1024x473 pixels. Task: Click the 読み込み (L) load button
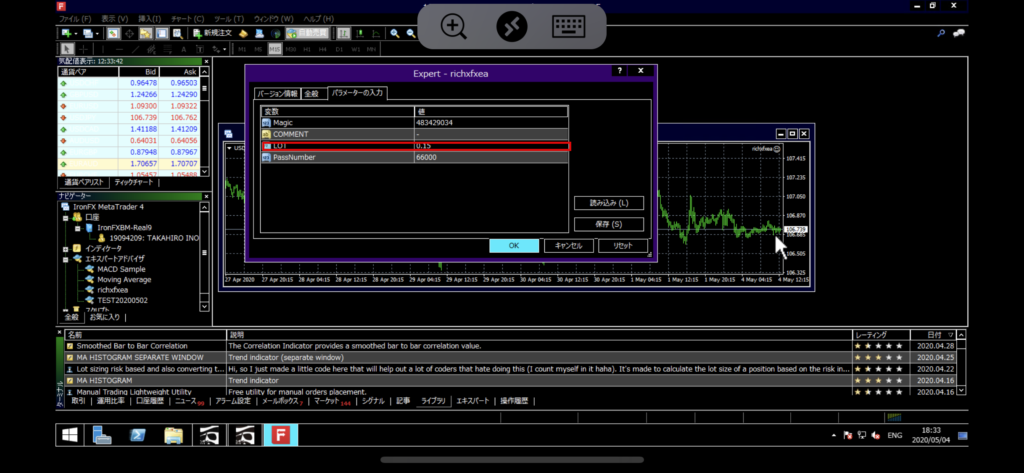click(x=608, y=203)
